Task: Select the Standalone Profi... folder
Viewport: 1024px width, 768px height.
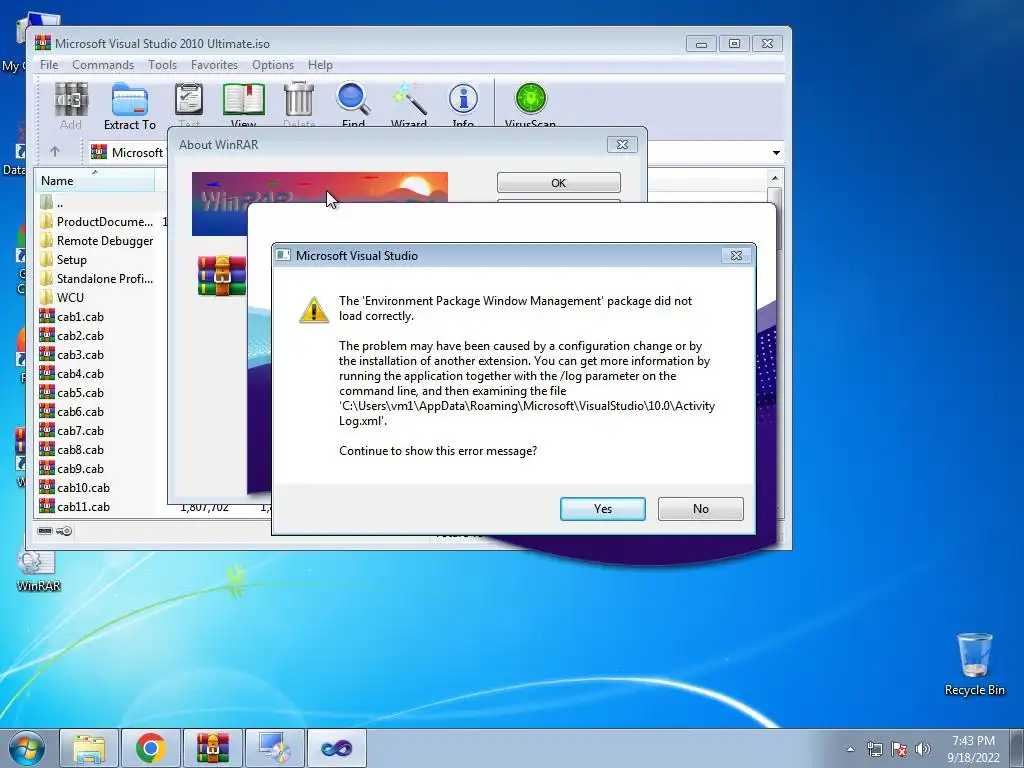Action: [97, 279]
